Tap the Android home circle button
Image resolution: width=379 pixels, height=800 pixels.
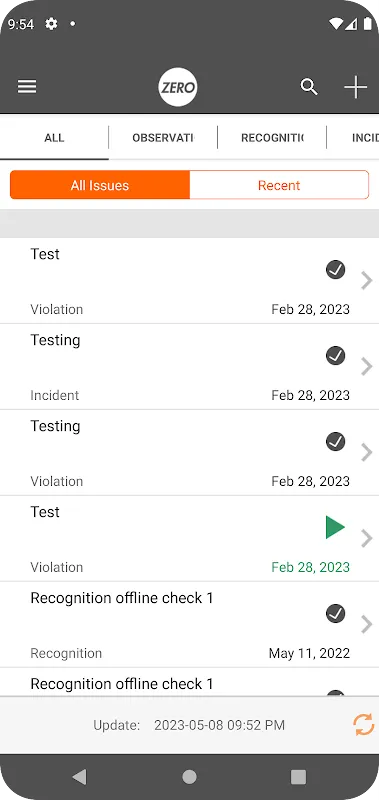pyautogui.click(x=189, y=777)
